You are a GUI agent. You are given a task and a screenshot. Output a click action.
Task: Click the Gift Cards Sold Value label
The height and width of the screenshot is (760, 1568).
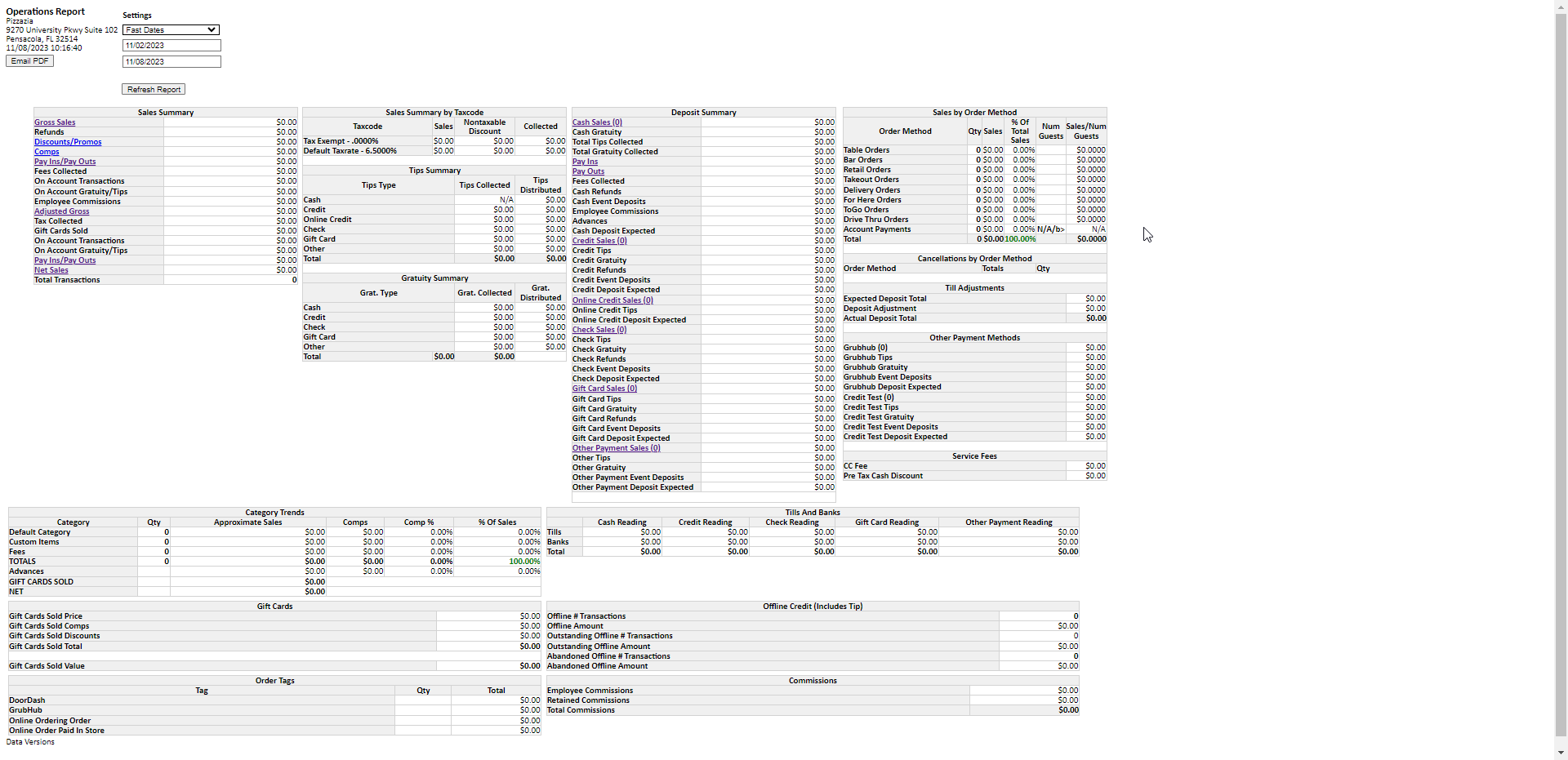pos(47,666)
